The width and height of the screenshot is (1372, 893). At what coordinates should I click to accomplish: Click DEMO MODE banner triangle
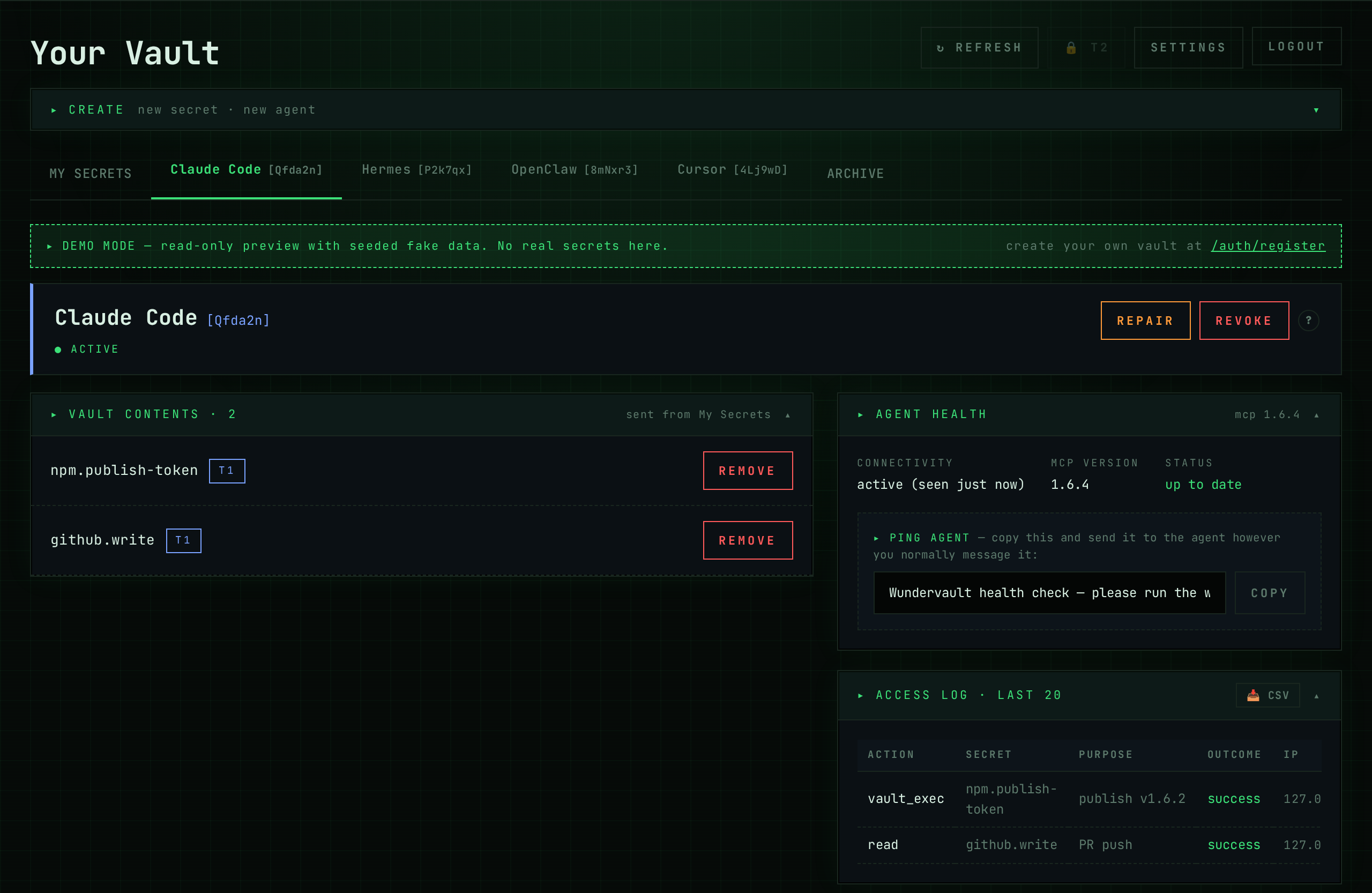click(50, 246)
